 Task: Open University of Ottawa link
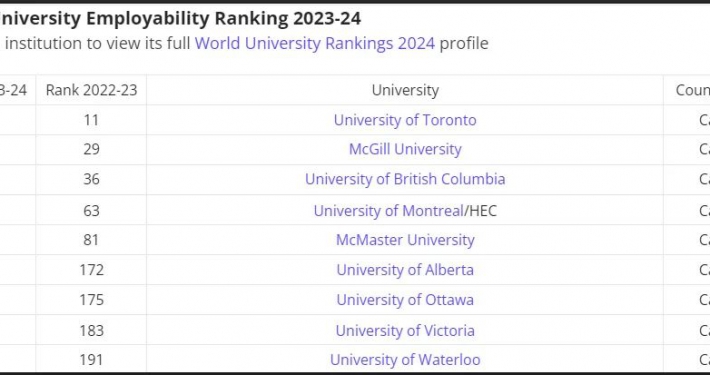[405, 300]
